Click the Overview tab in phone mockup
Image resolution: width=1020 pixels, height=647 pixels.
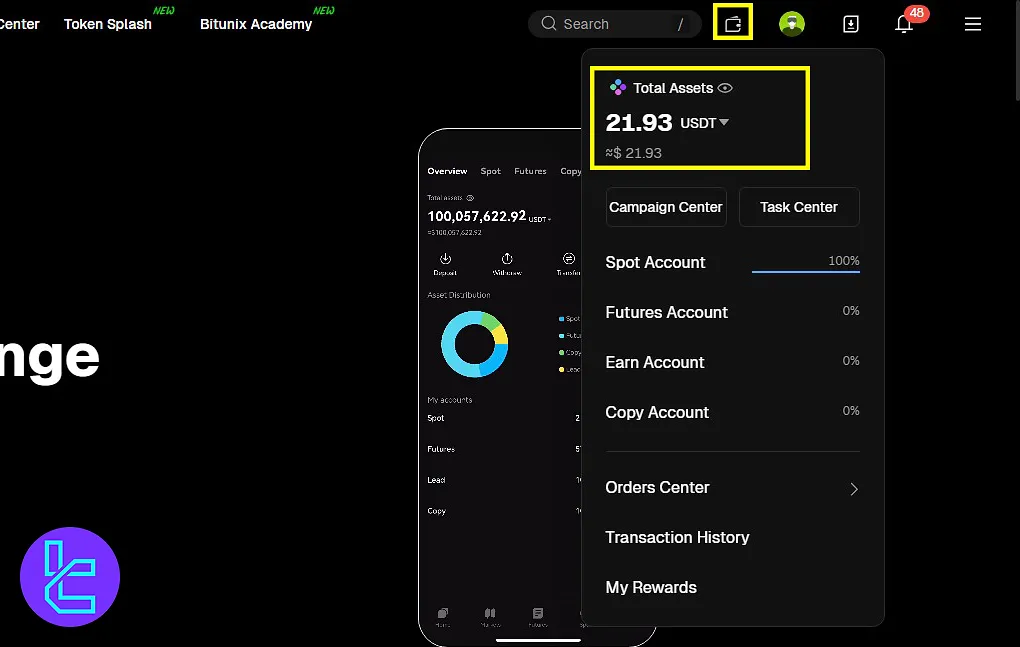[x=447, y=171]
